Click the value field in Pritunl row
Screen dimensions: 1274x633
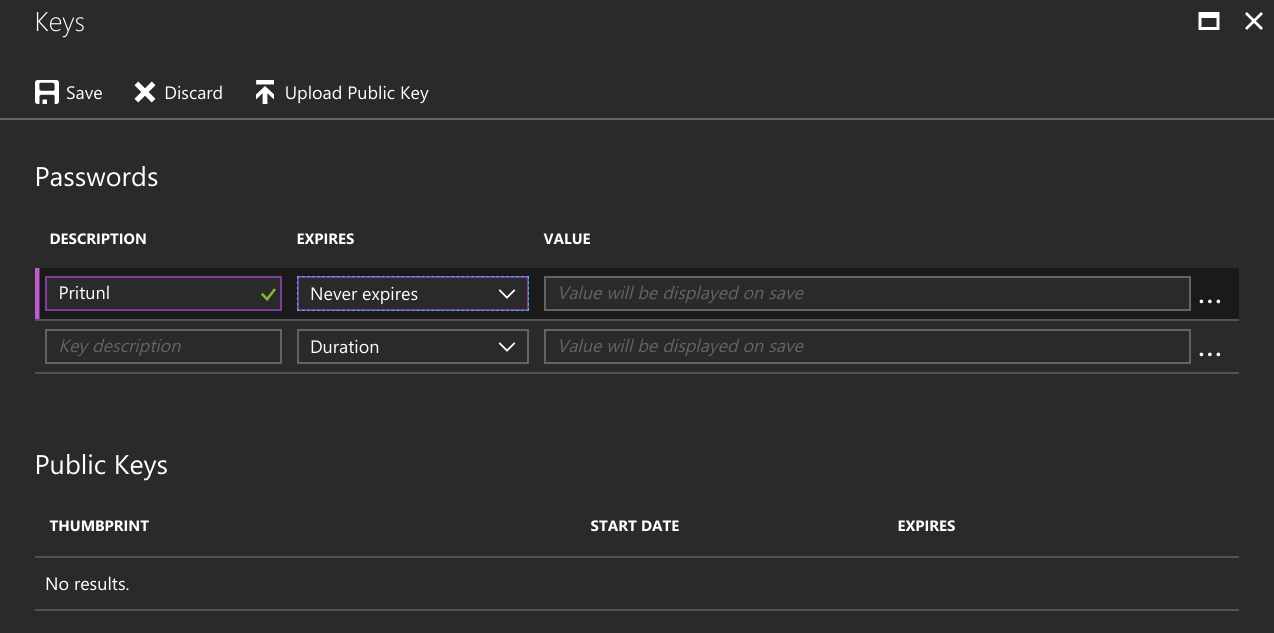point(866,294)
